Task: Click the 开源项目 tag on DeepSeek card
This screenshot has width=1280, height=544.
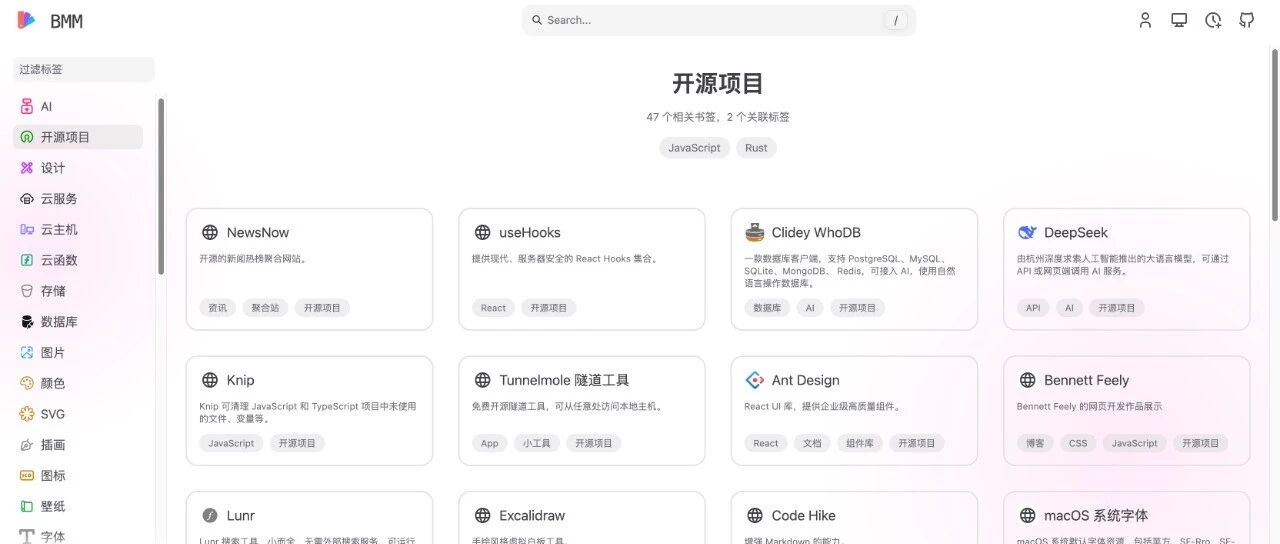Action: coord(1117,308)
